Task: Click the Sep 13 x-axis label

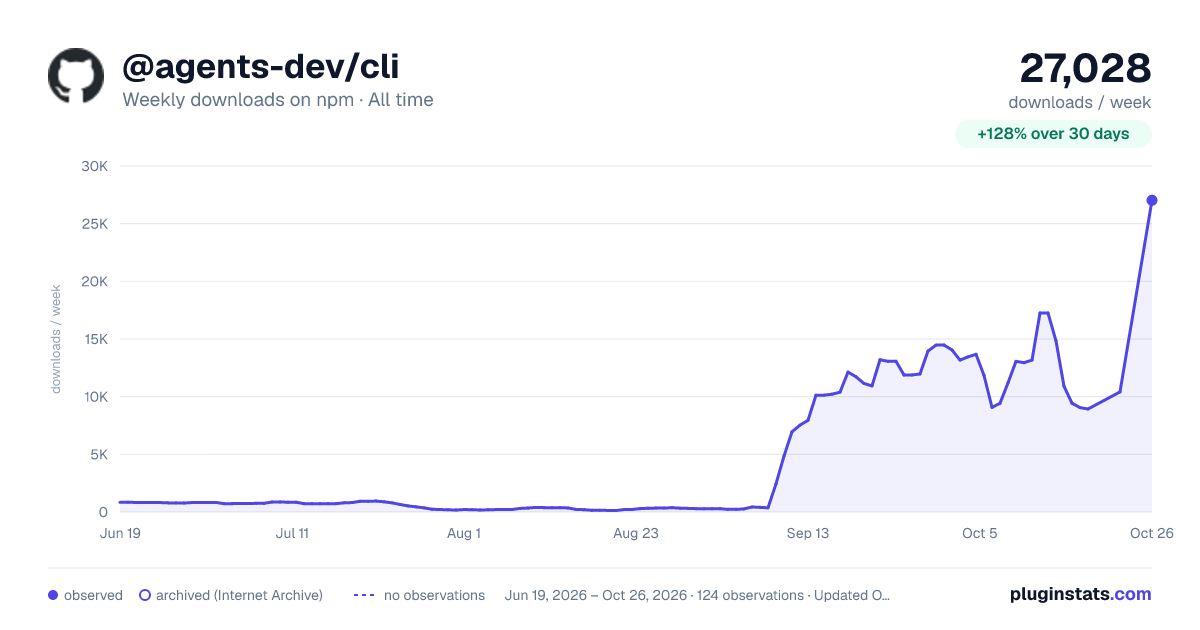Action: 808,533
